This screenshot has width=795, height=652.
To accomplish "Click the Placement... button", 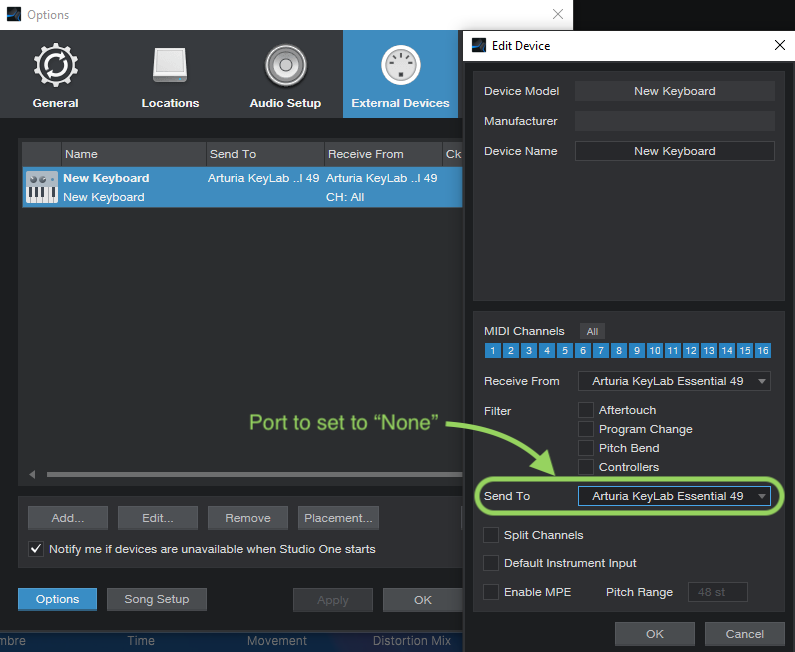I will pyautogui.click(x=338, y=518).
